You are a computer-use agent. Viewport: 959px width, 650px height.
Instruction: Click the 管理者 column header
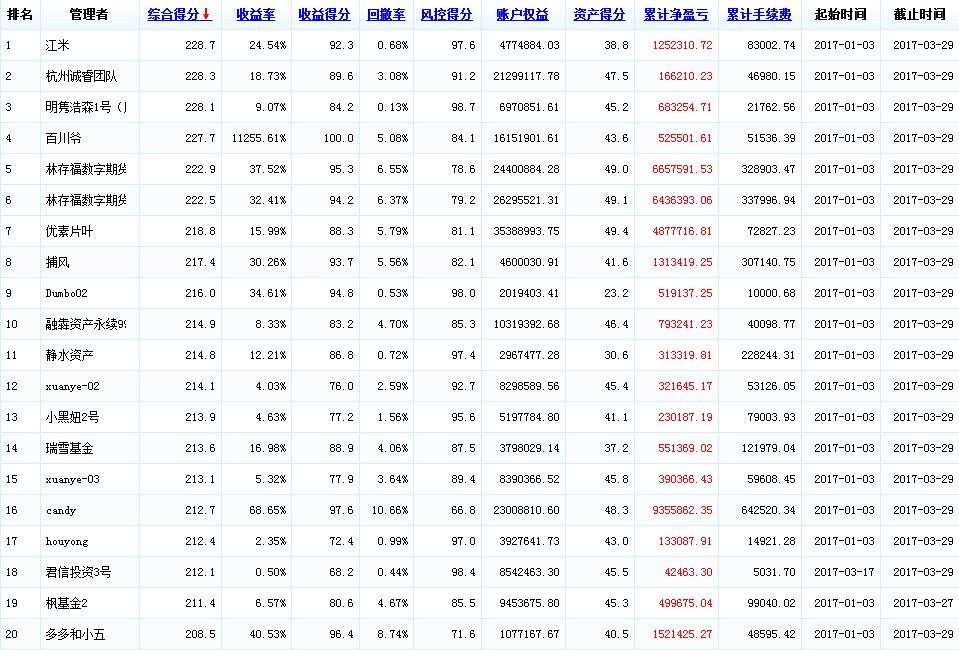tap(89, 14)
